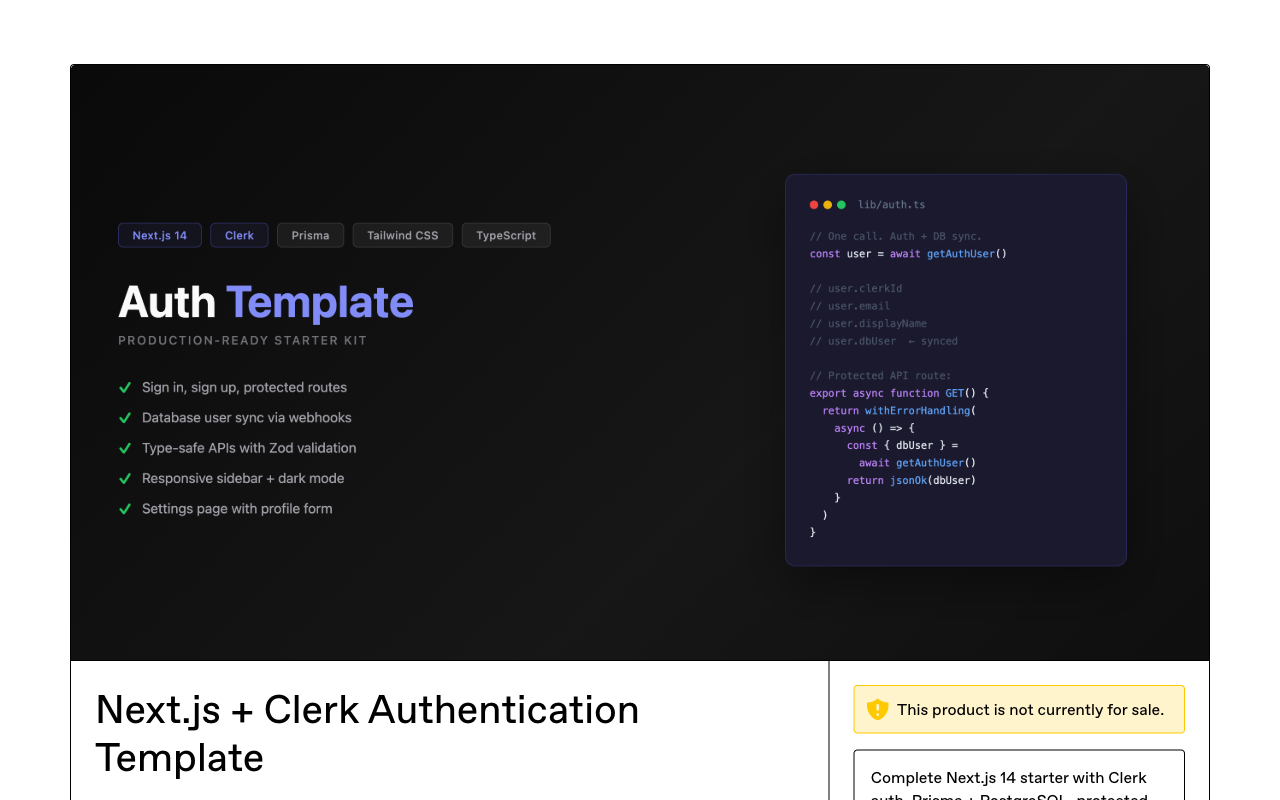
Task: Expand the 'not for sale' notice banner
Action: point(1018,709)
